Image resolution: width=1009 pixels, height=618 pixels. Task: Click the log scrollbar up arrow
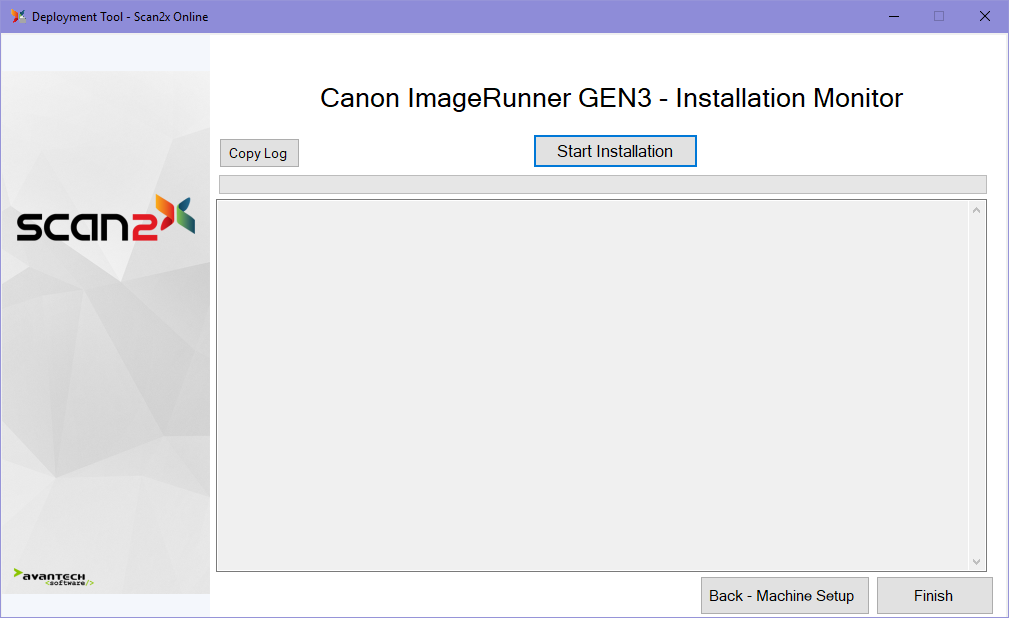click(x=977, y=210)
